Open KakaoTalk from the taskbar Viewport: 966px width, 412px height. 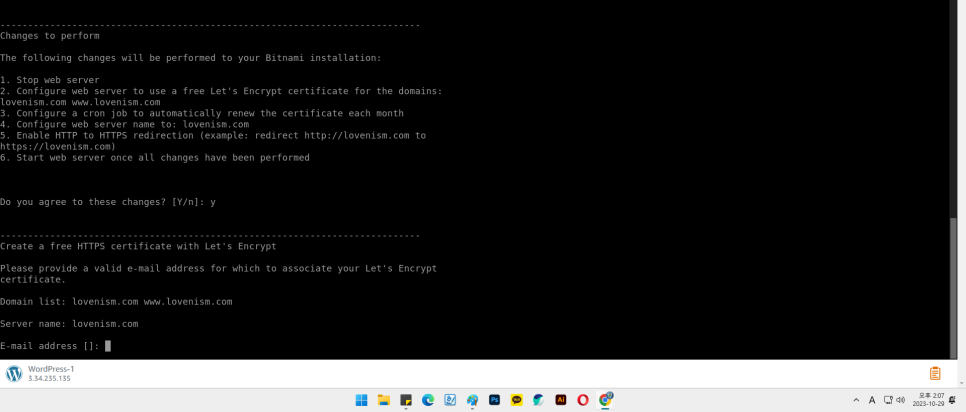click(x=516, y=400)
